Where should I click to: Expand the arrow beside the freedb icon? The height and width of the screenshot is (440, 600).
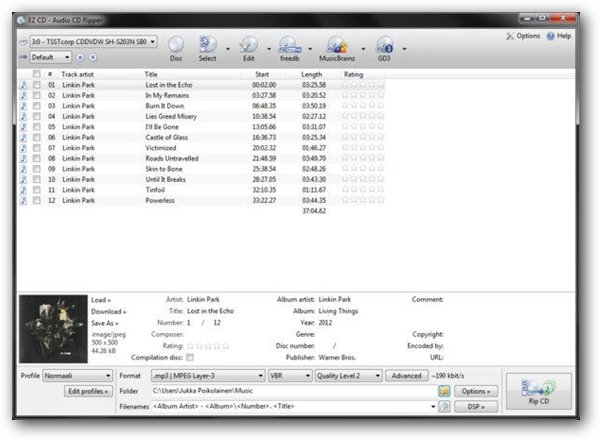click(x=310, y=49)
